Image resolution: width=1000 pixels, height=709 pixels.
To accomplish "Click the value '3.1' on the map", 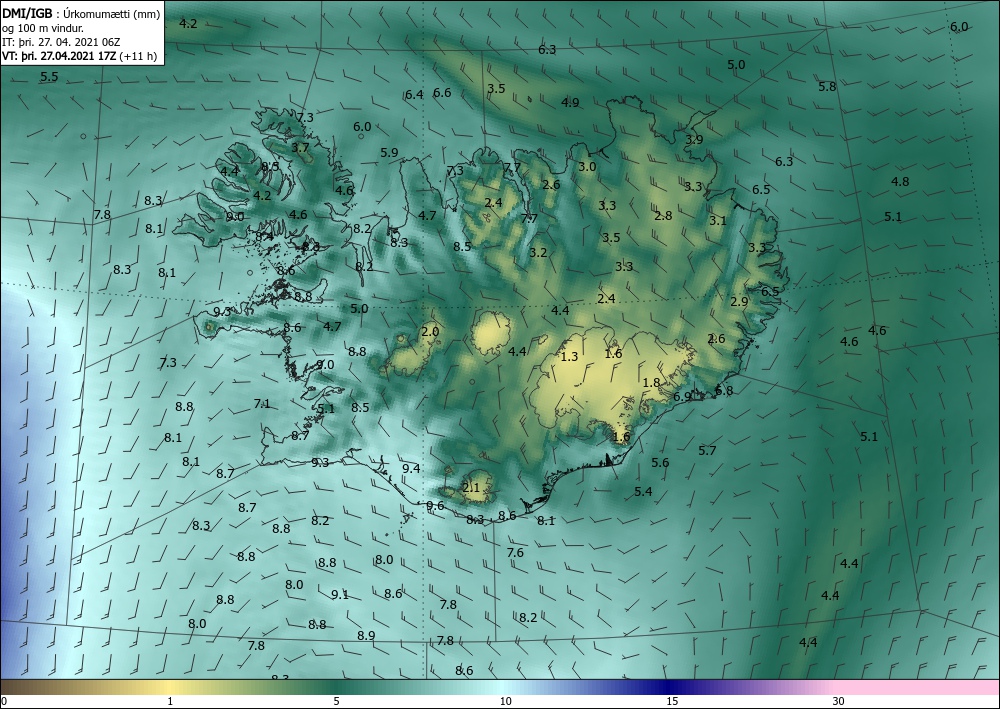I will point(717,221).
